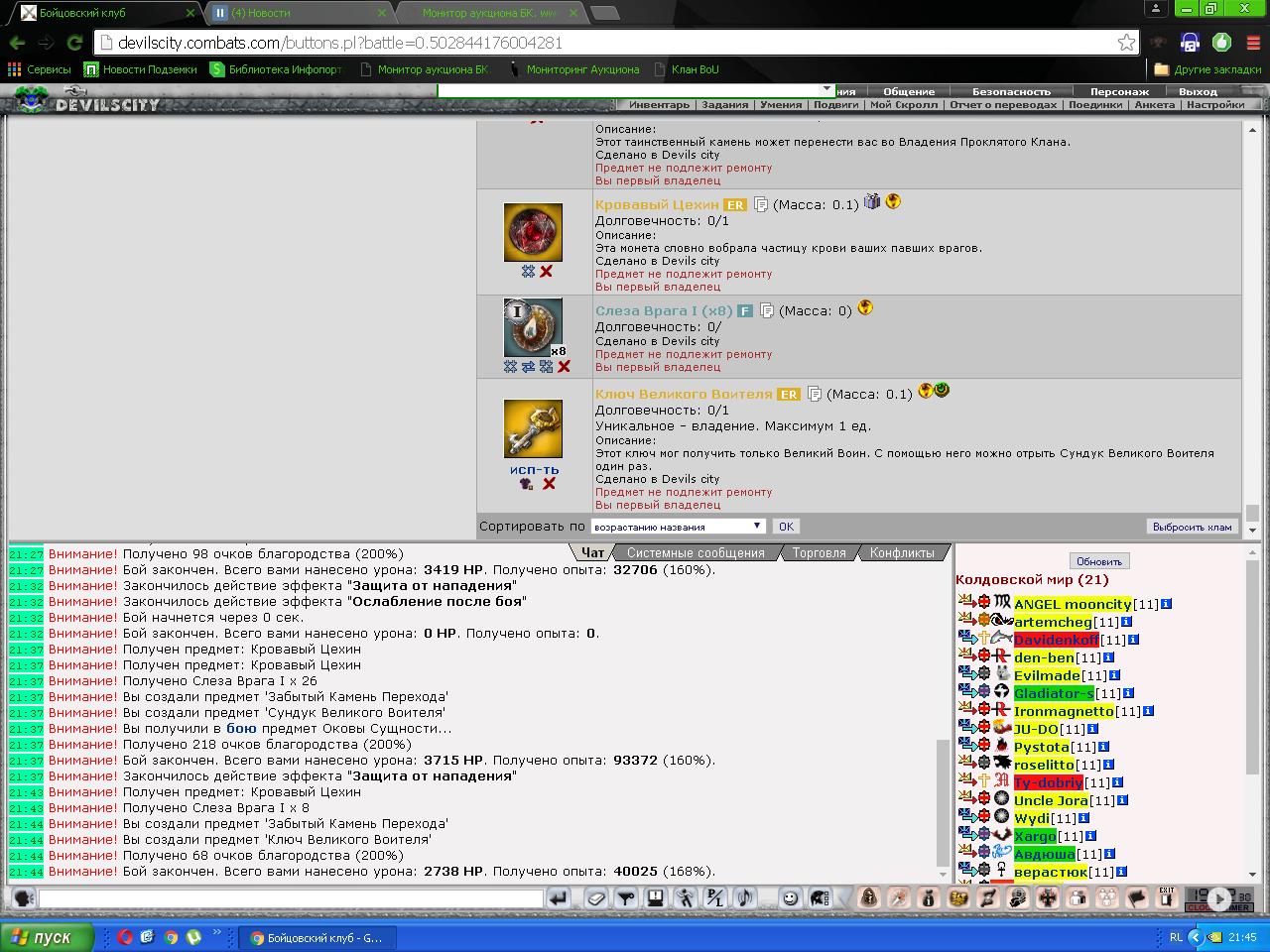Switch to the Системные сообщения tab

pos(696,552)
